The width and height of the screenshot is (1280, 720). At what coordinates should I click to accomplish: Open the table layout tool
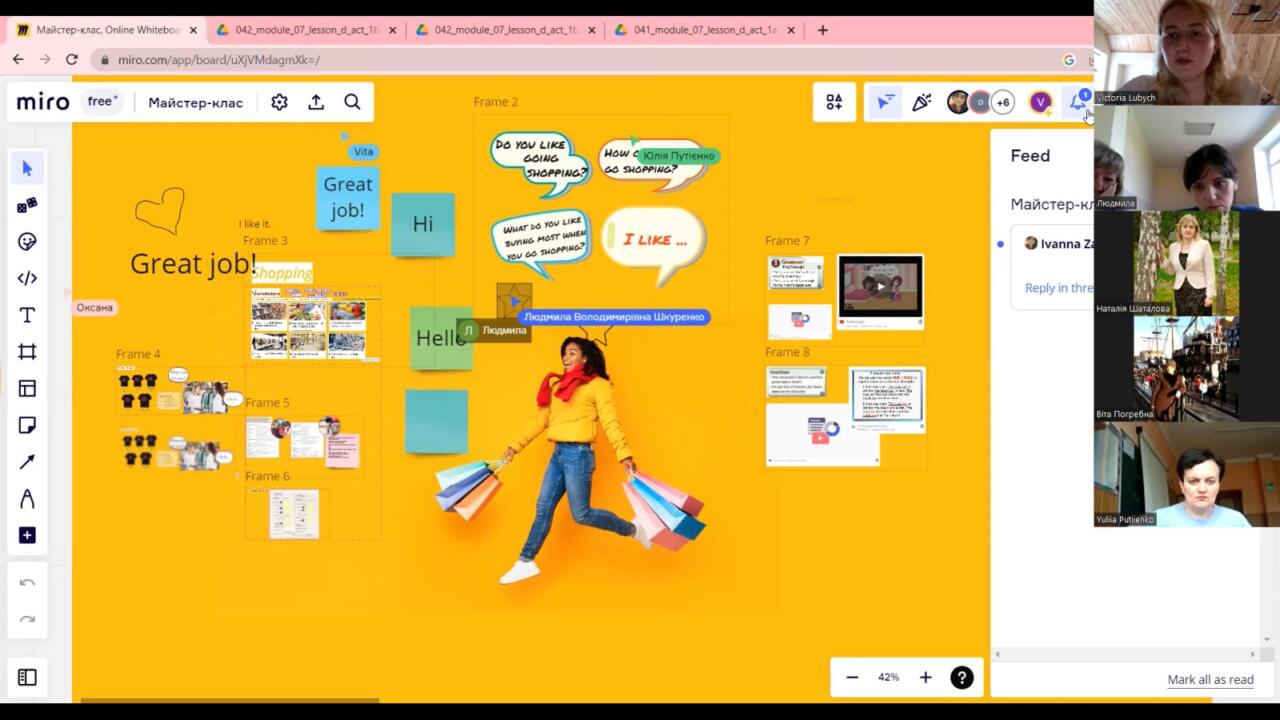(27, 388)
